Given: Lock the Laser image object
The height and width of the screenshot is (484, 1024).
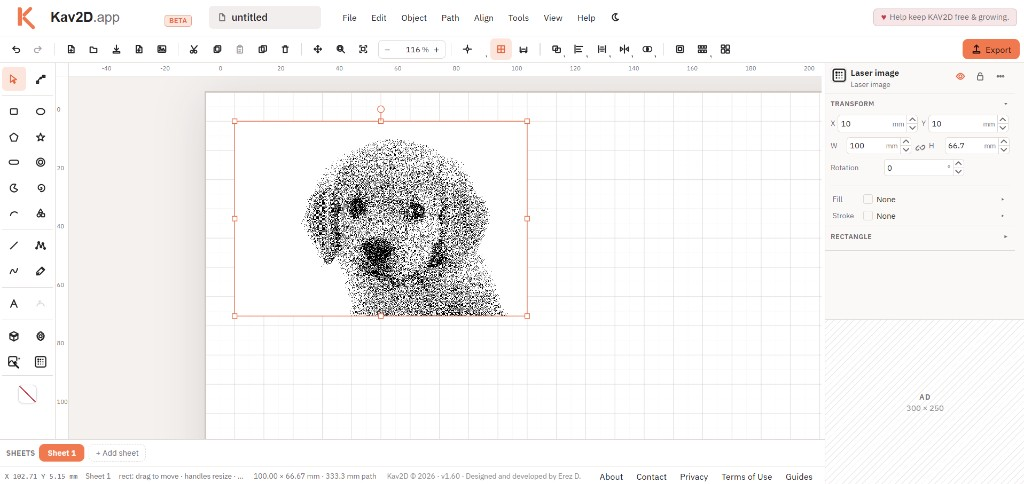Looking at the screenshot, I should pyautogui.click(x=980, y=76).
